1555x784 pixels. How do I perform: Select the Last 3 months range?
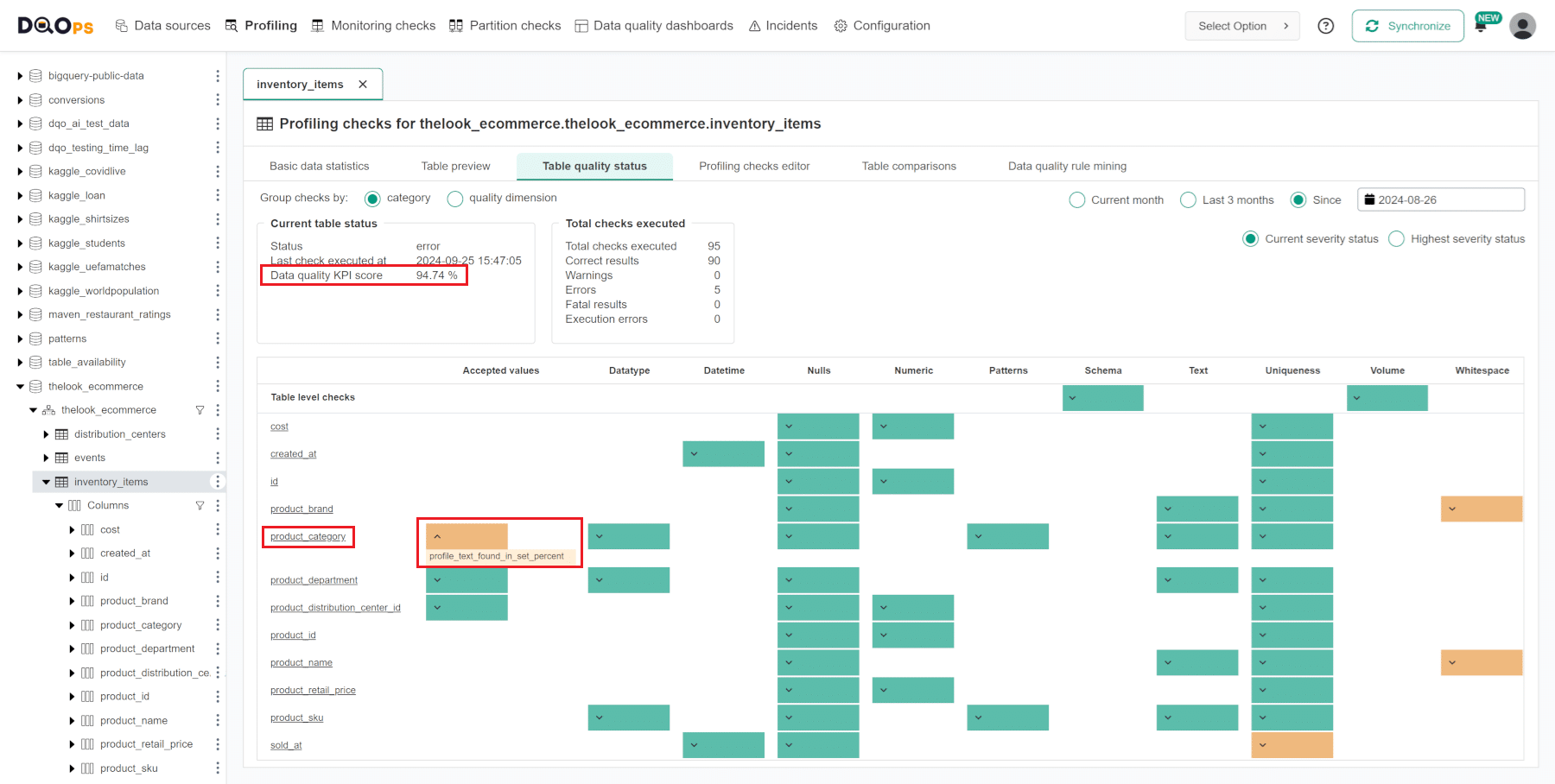pyautogui.click(x=1189, y=200)
